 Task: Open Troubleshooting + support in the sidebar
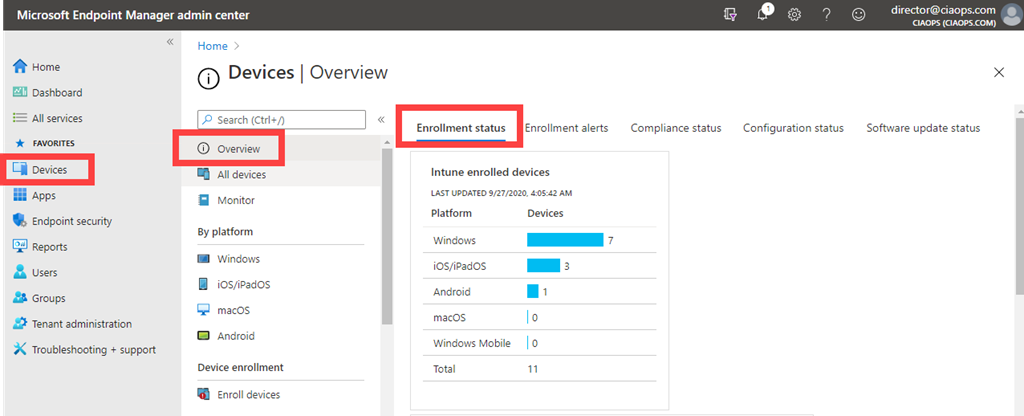point(93,350)
